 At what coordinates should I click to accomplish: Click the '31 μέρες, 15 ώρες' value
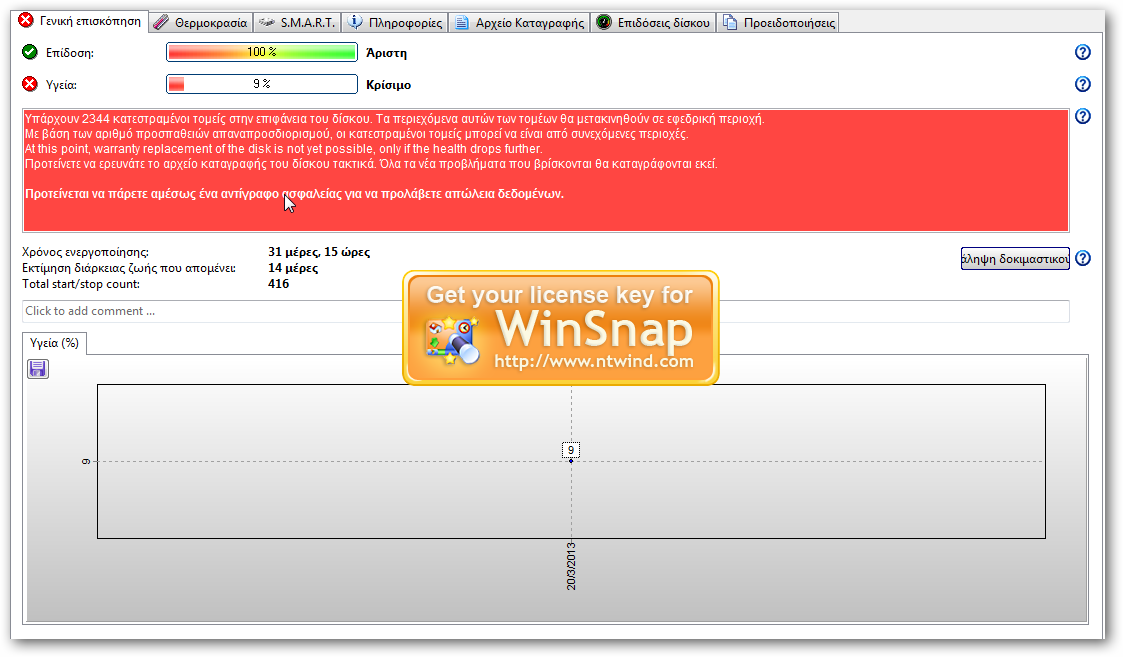pos(319,252)
